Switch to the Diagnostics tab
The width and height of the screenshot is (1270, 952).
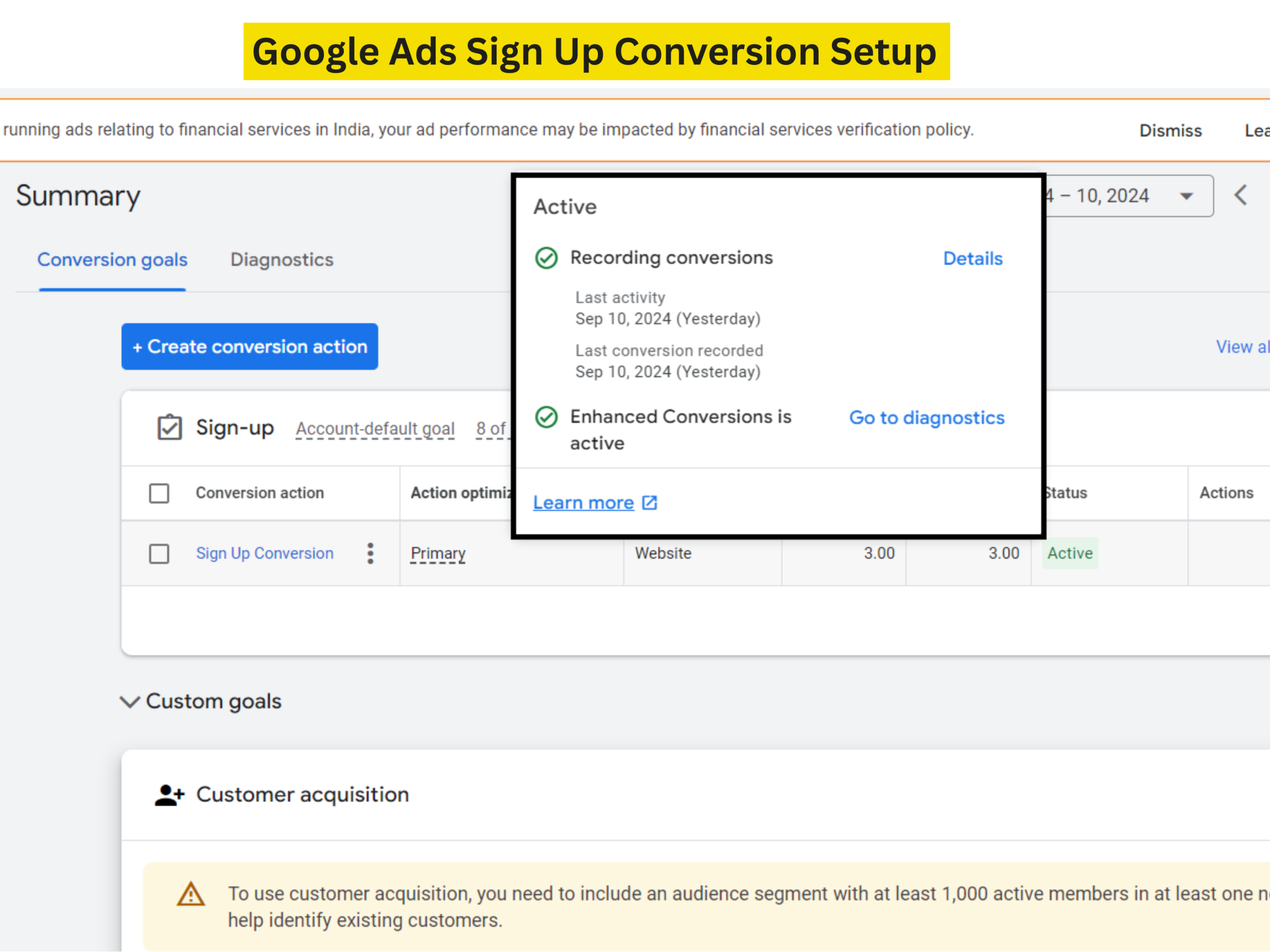pos(281,259)
